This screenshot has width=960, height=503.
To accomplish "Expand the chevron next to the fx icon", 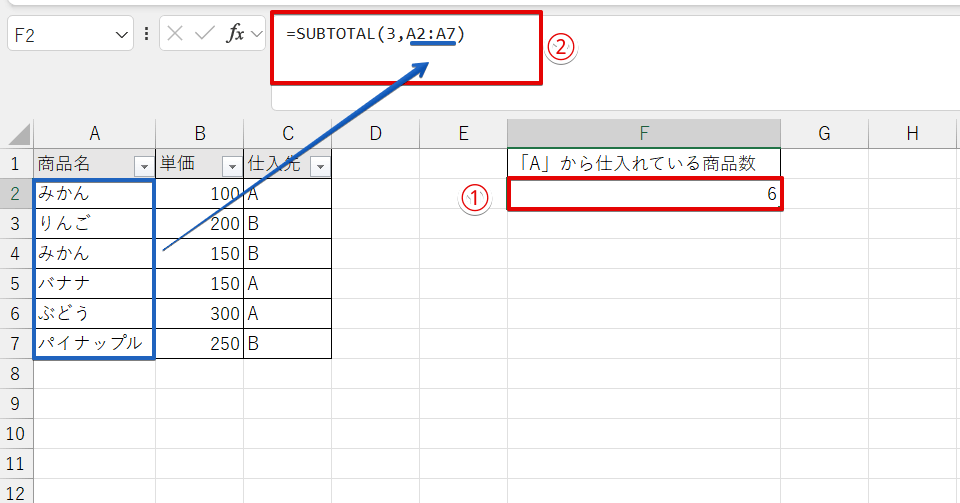I will click(257, 34).
